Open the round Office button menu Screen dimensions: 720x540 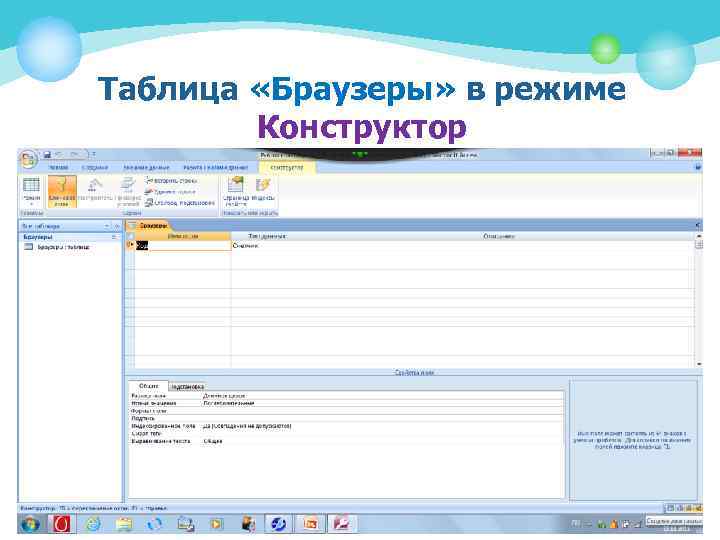coord(28,159)
